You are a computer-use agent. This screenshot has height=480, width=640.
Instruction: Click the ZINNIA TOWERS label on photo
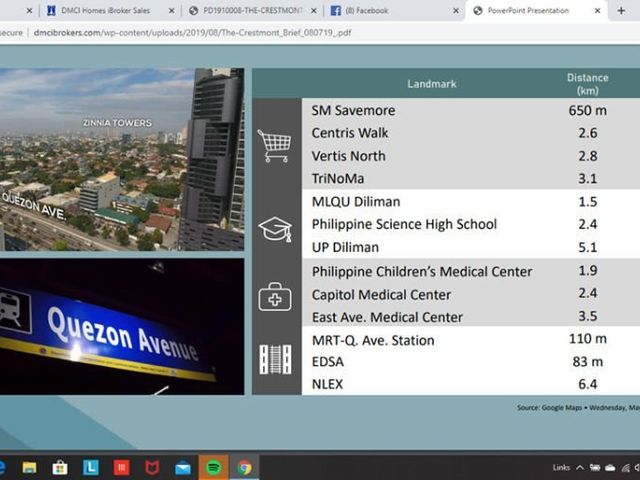click(x=117, y=123)
